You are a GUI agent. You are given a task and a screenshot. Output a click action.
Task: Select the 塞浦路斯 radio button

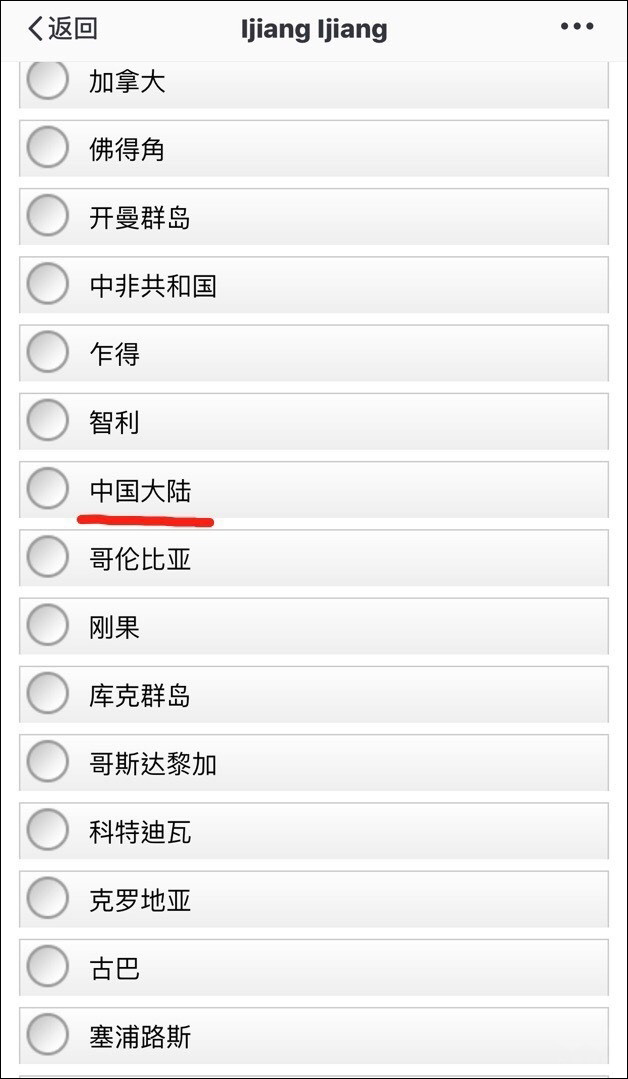(x=48, y=1037)
